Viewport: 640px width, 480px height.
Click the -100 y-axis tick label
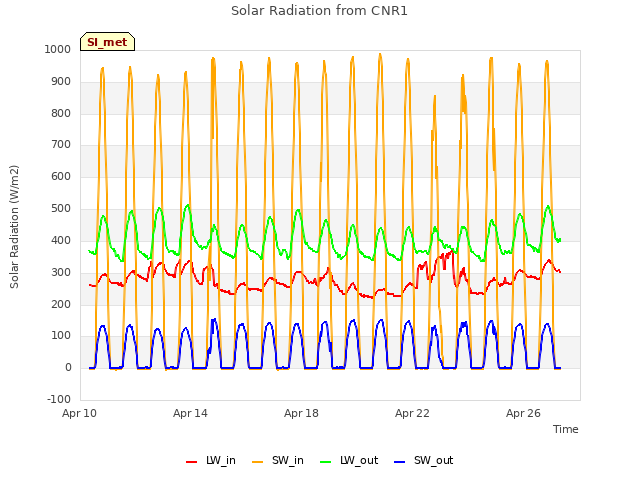coord(59,399)
